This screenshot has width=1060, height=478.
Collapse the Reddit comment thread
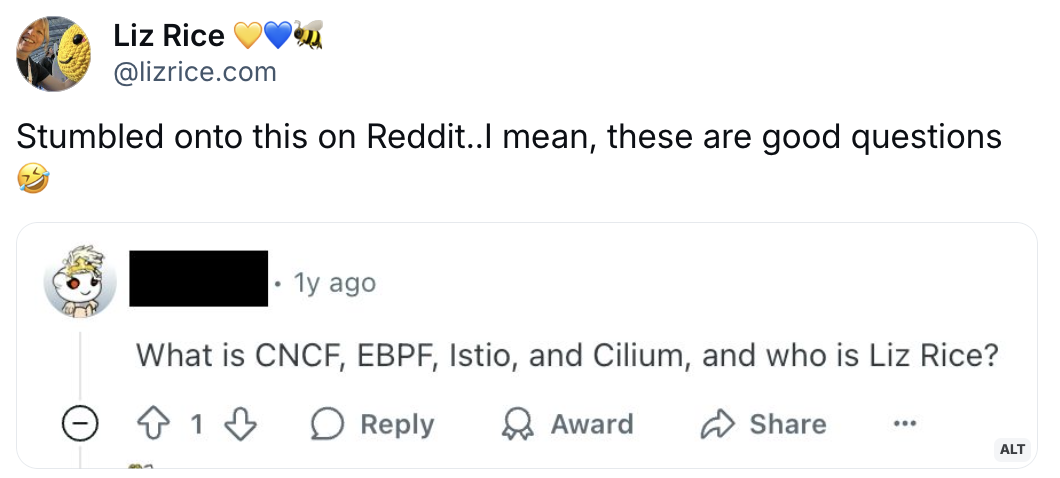[79, 424]
